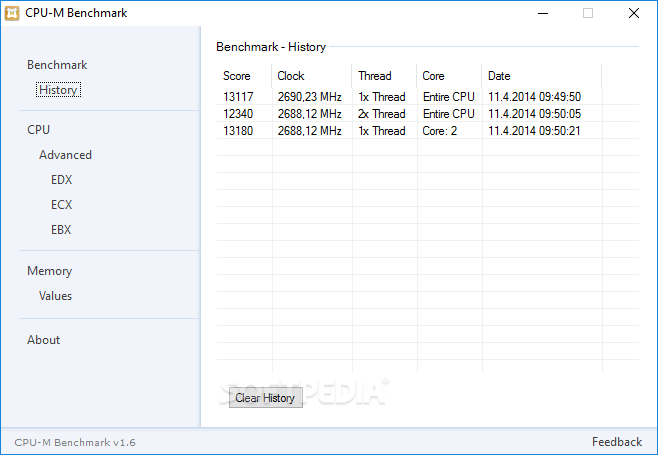
Task: Open the ECX register page
Action: (61, 205)
